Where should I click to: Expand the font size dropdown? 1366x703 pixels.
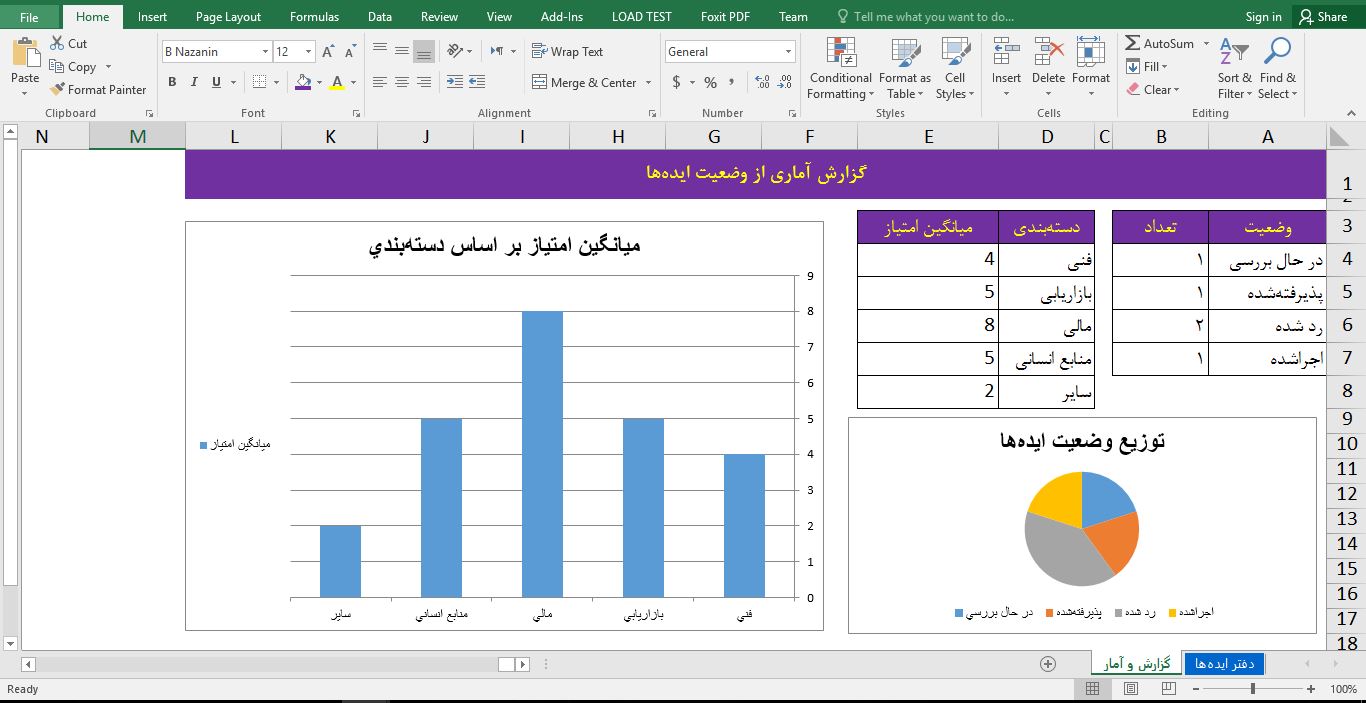[308, 52]
